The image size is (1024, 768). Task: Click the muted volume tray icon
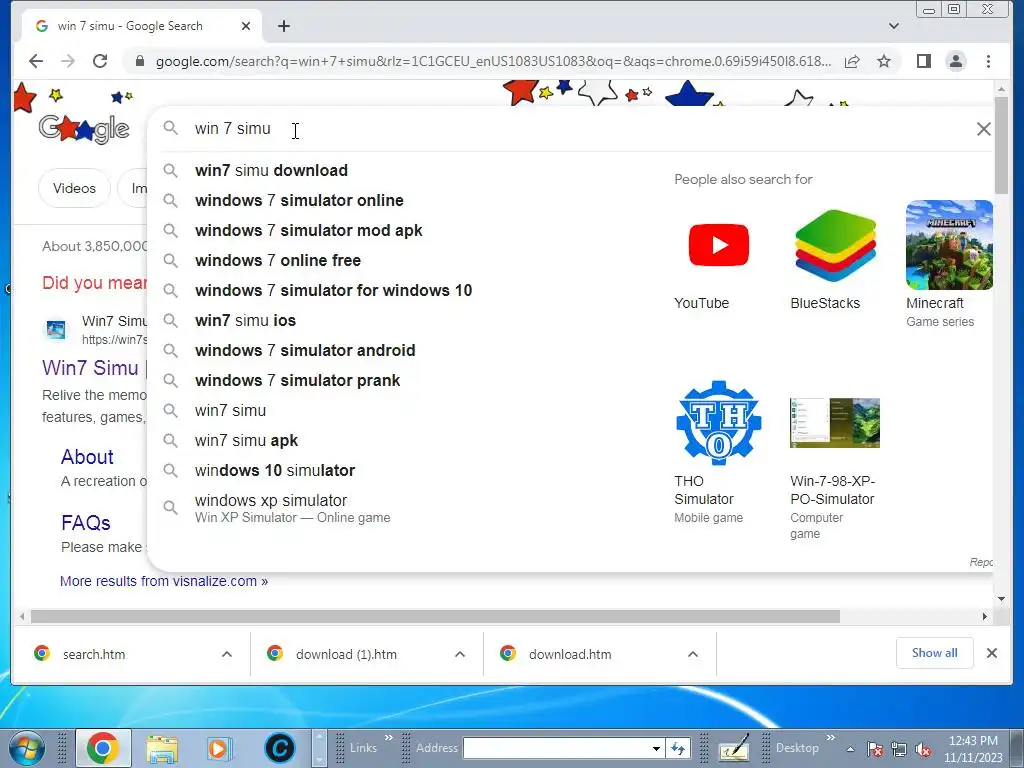[923, 750]
